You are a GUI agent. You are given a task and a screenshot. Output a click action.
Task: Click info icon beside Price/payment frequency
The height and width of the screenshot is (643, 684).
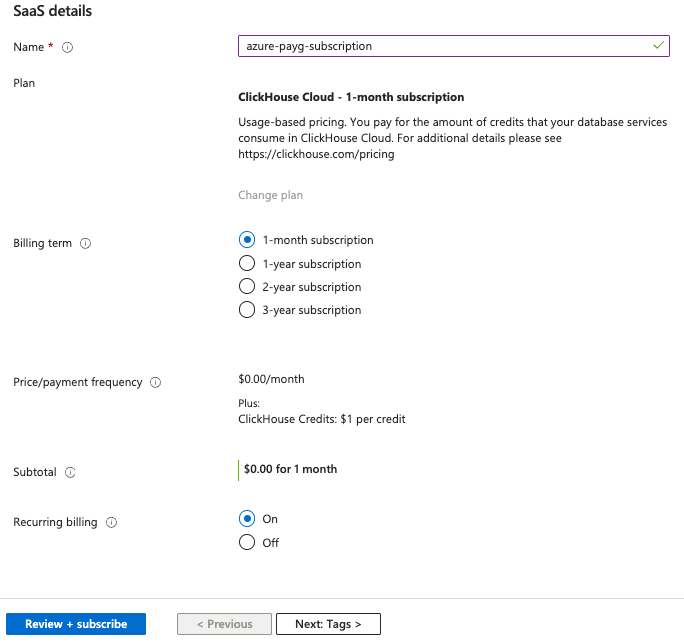click(156, 382)
